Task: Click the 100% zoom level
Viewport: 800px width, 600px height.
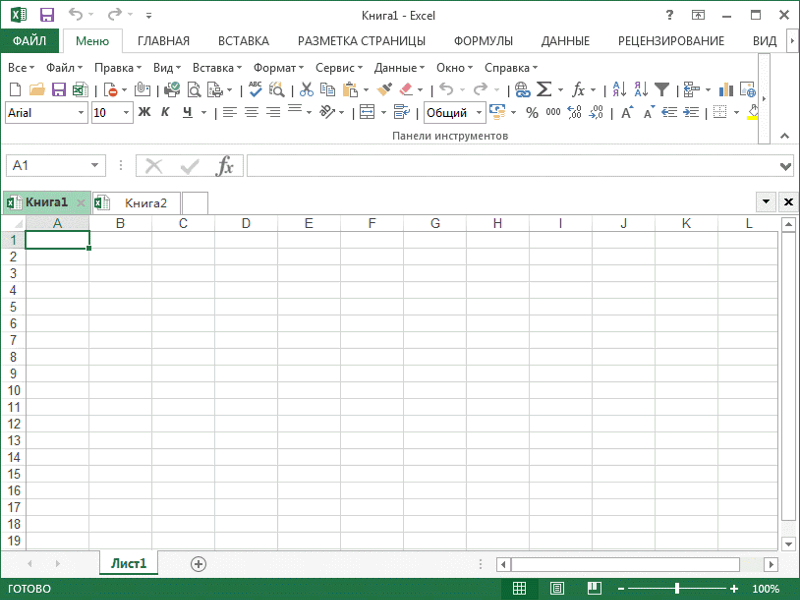Action: pos(765,589)
